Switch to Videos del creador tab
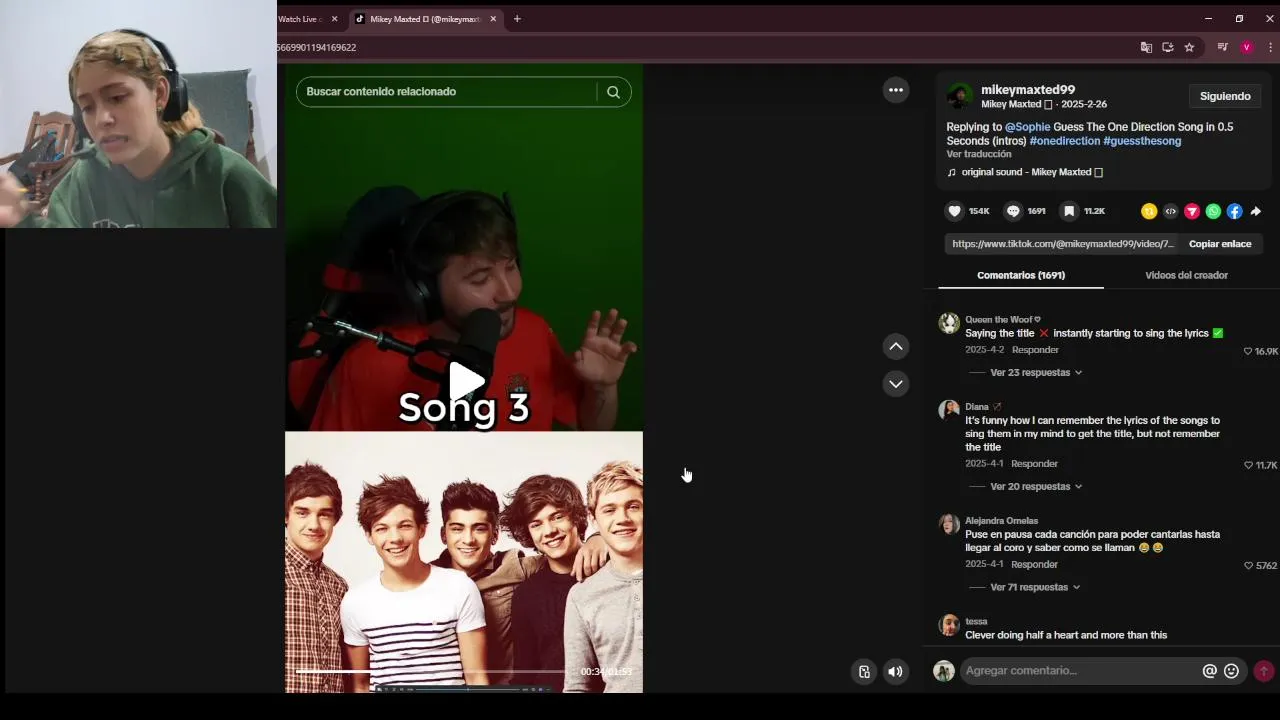1280x720 pixels. point(1186,275)
